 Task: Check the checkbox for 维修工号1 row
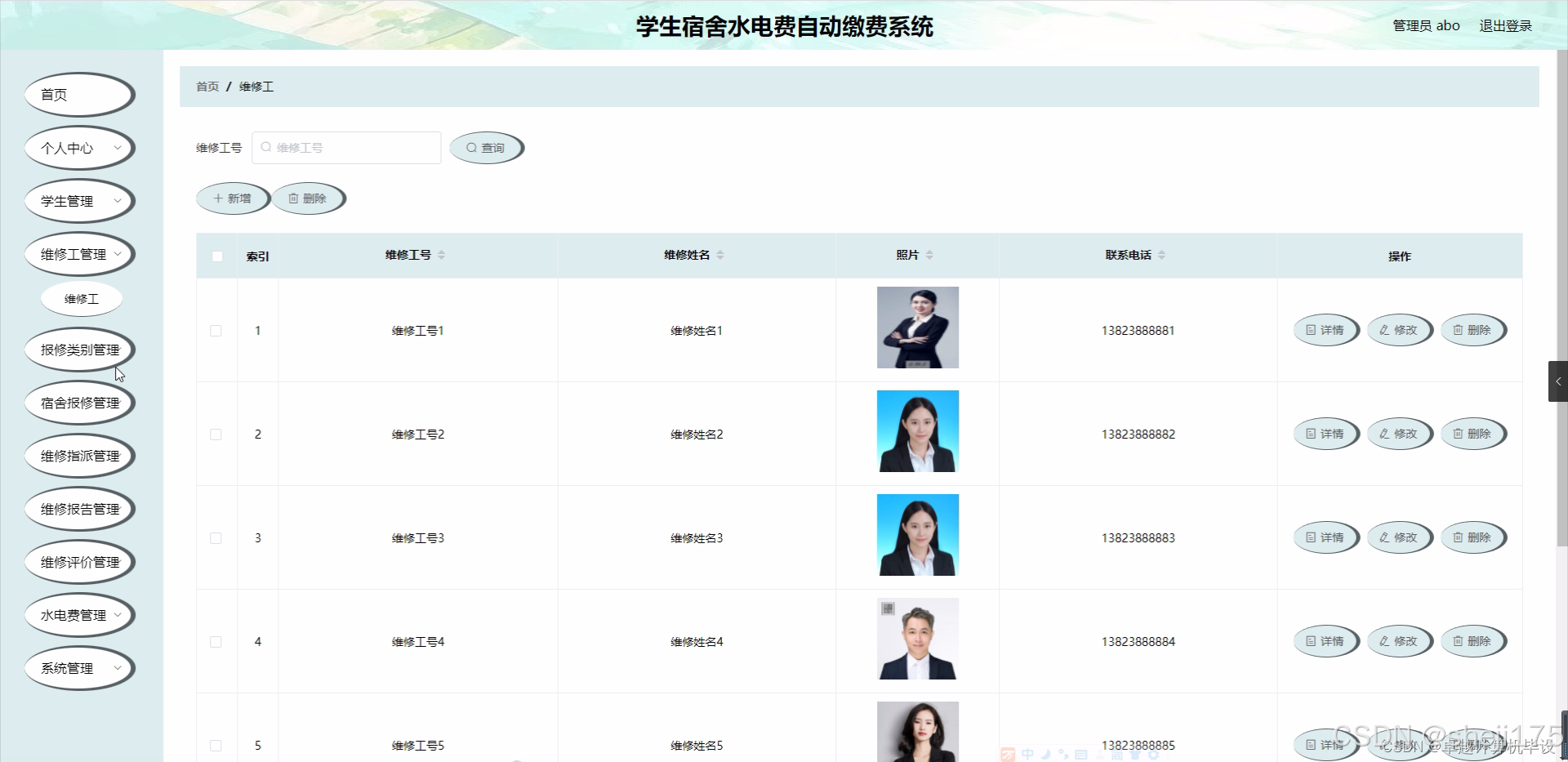pyautogui.click(x=216, y=331)
